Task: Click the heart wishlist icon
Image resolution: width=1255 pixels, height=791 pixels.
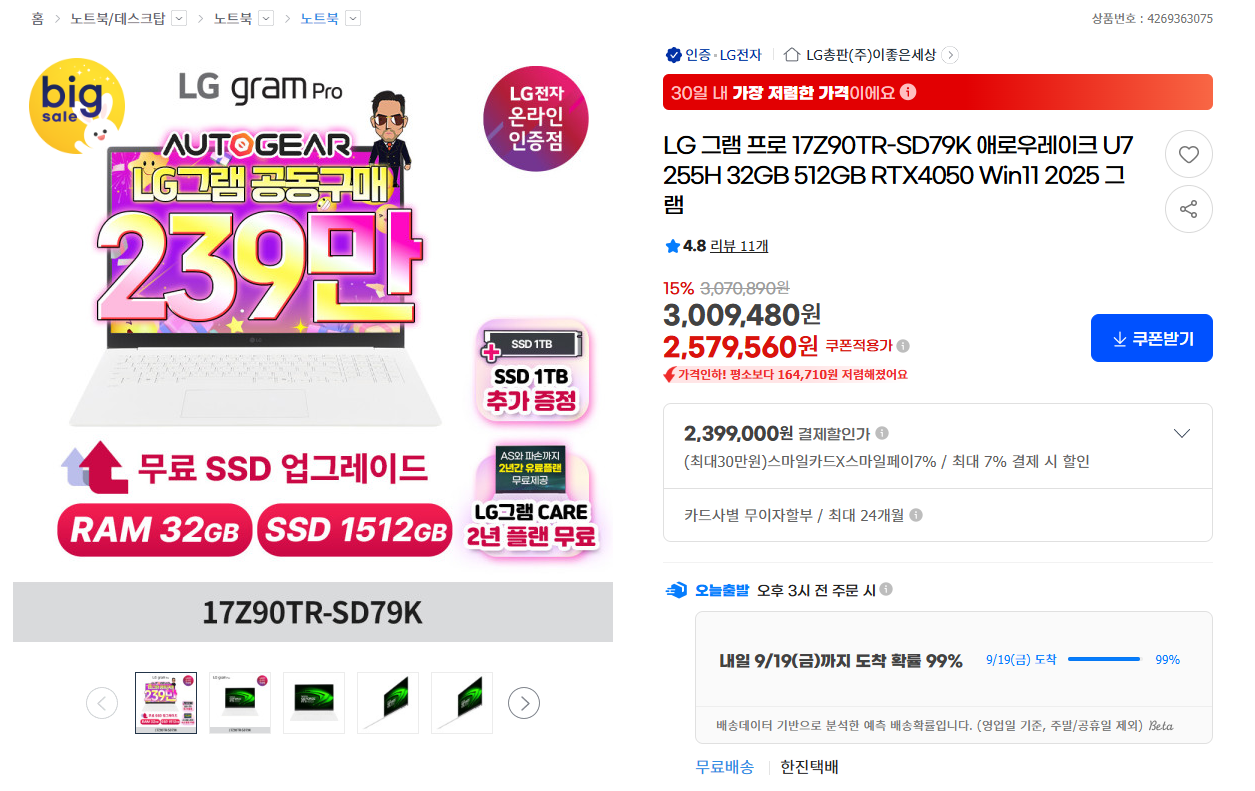Action: point(1189,155)
